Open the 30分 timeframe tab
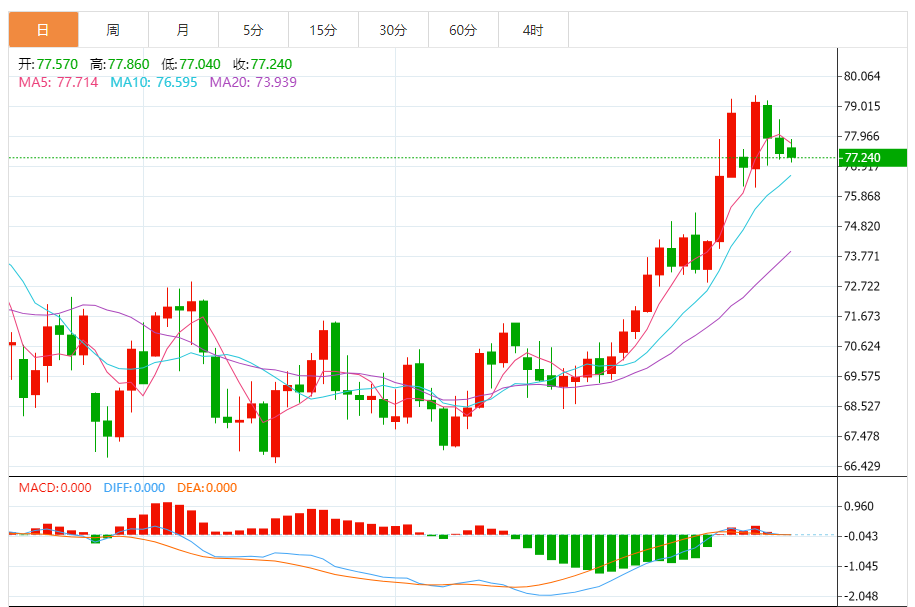The width and height of the screenshot is (915, 607). [x=393, y=30]
